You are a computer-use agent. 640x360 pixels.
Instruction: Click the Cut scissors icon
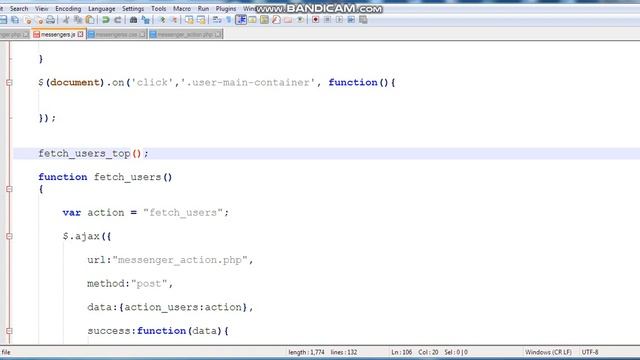pyautogui.click(x=66, y=20)
